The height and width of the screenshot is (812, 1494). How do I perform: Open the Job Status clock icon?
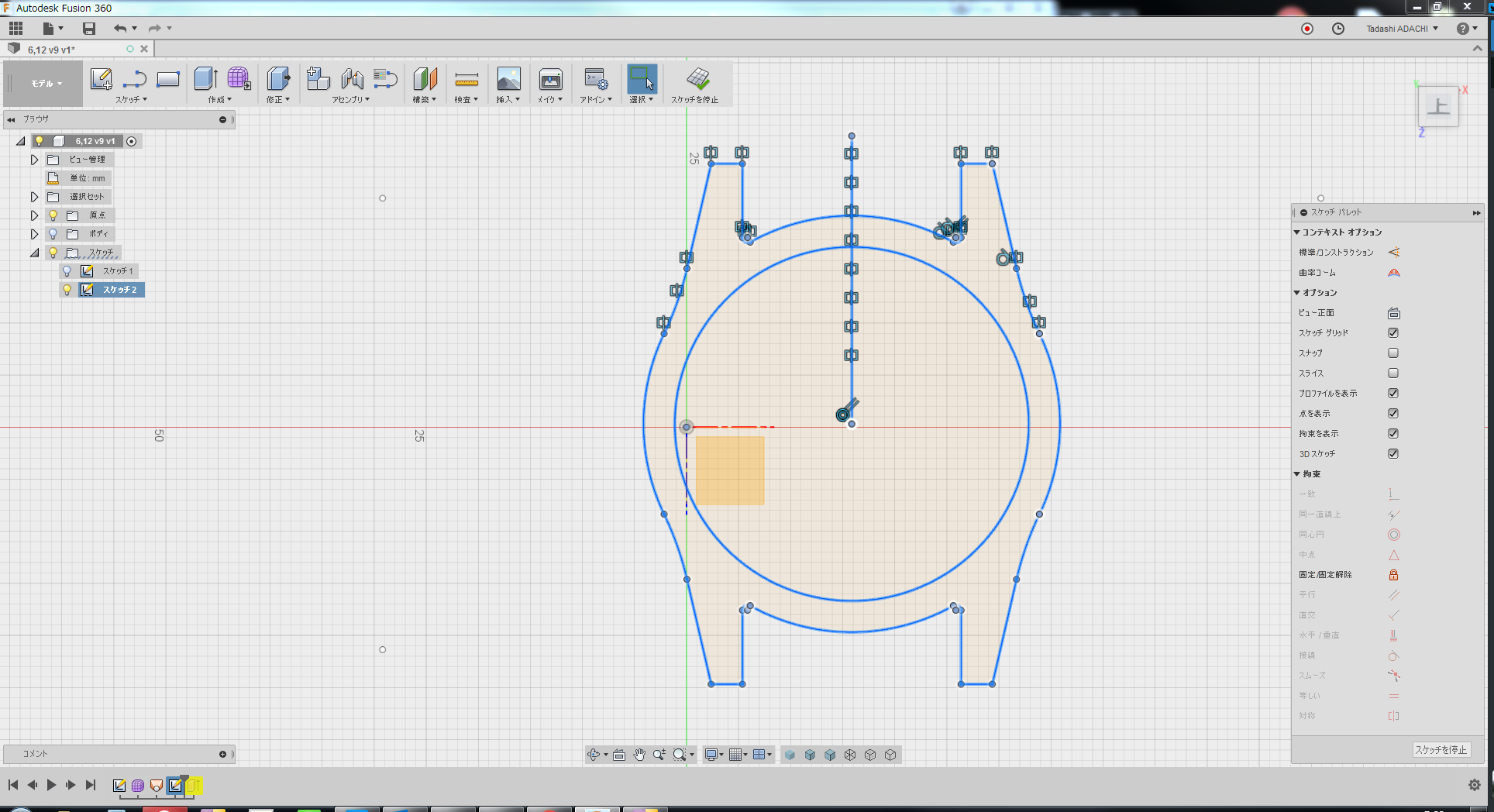coord(1338,29)
